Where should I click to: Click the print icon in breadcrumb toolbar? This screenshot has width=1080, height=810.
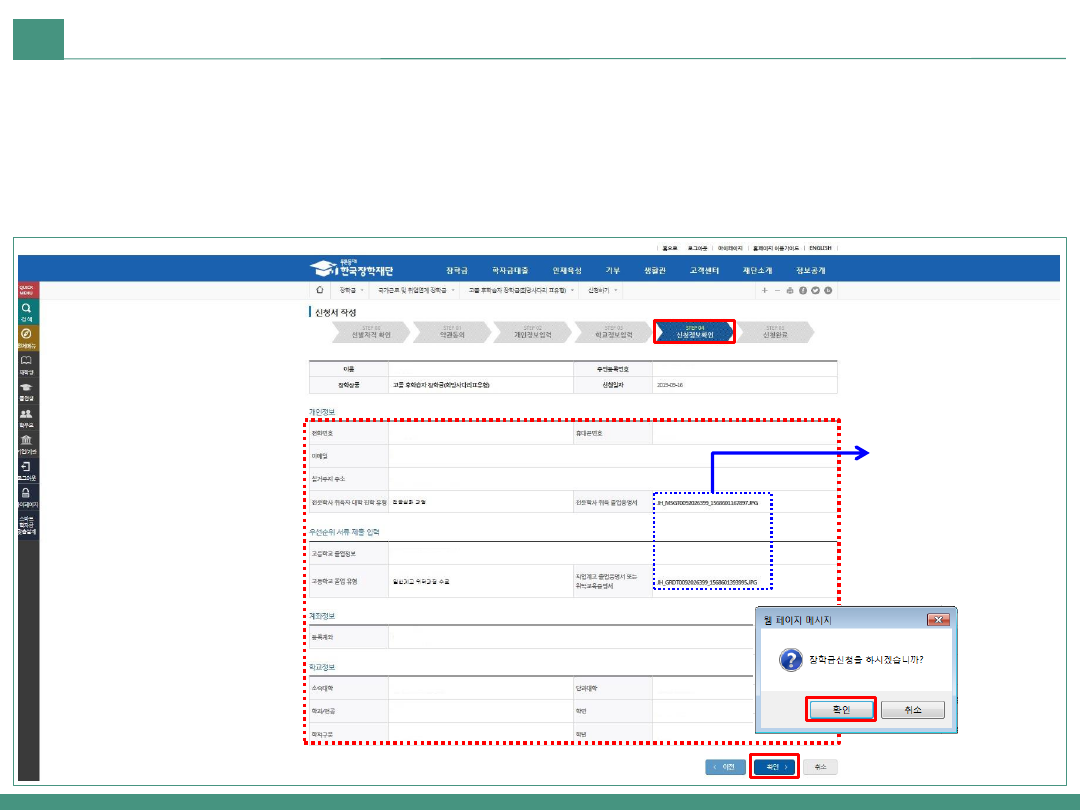click(790, 290)
